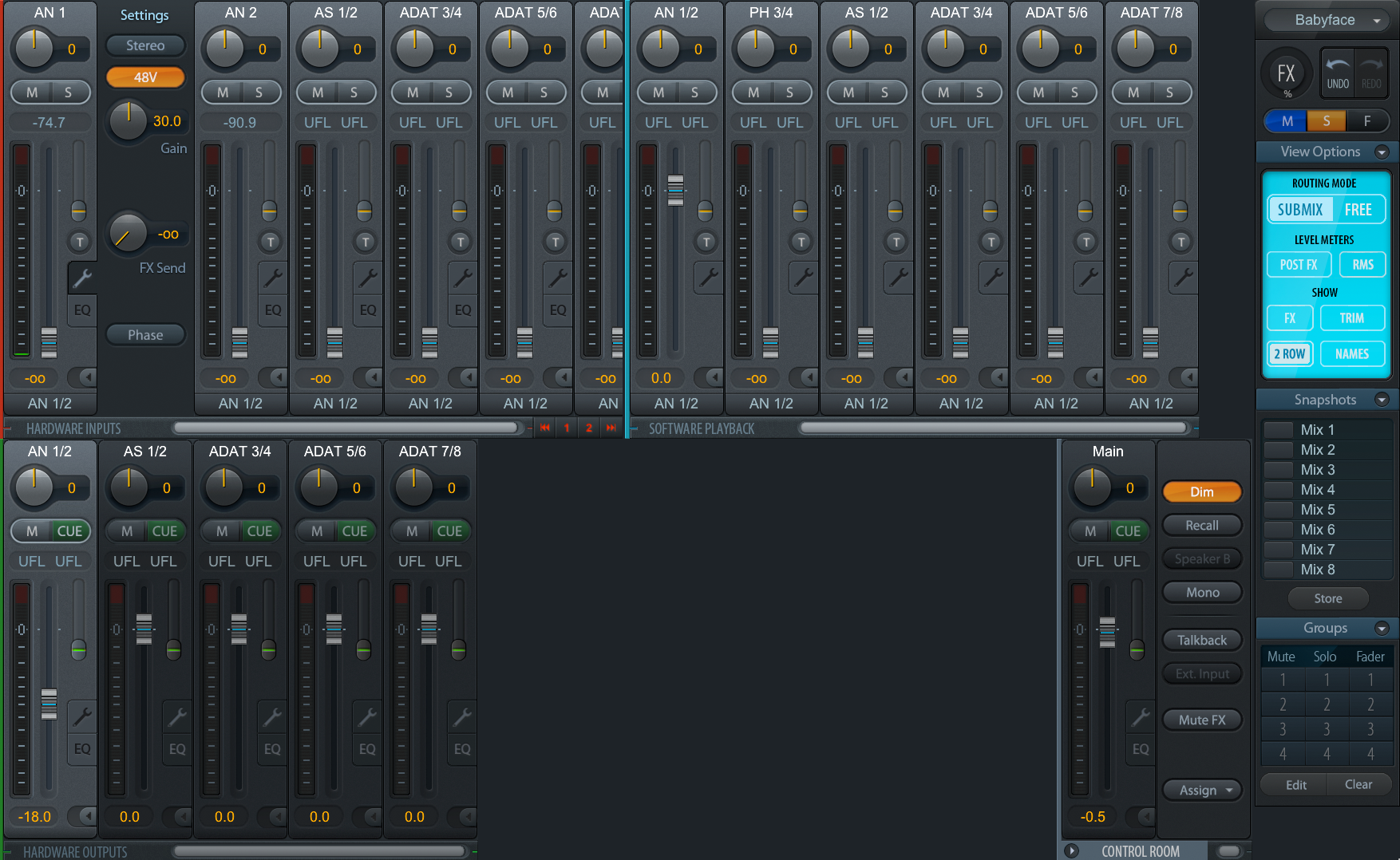
Task: Open EQ panel on AS 1/2 output channel
Action: 177,749
